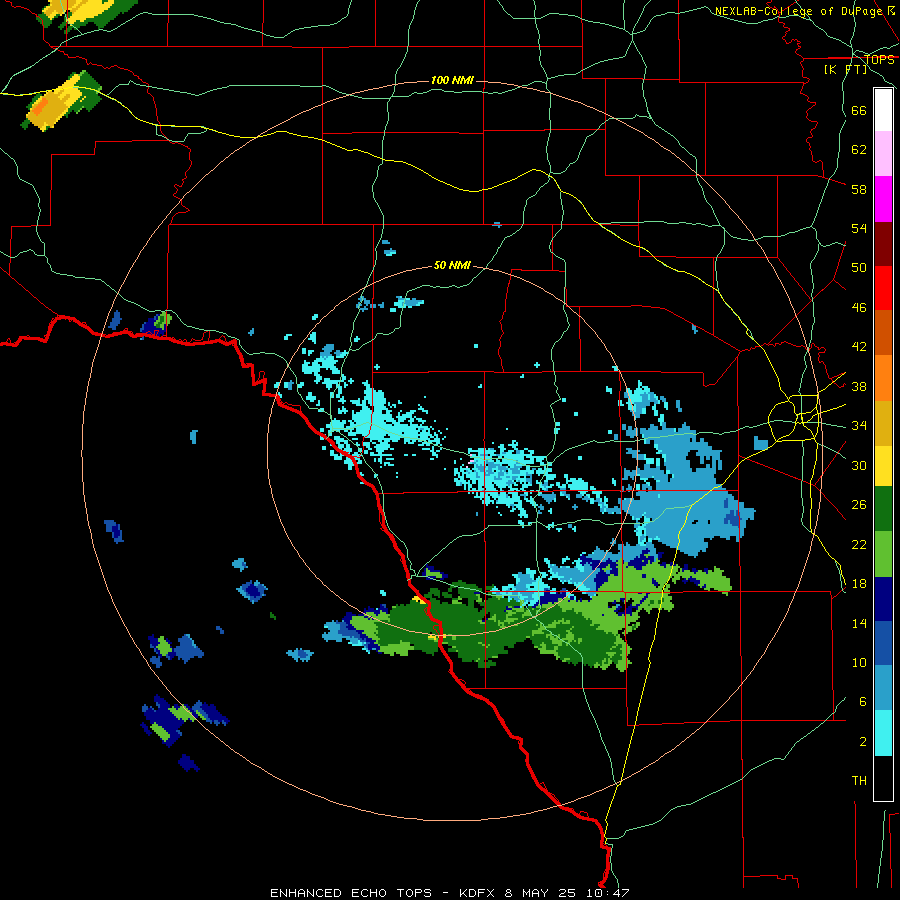Click the TH legend threshold label
The image size is (900, 900).
click(859, 781)
